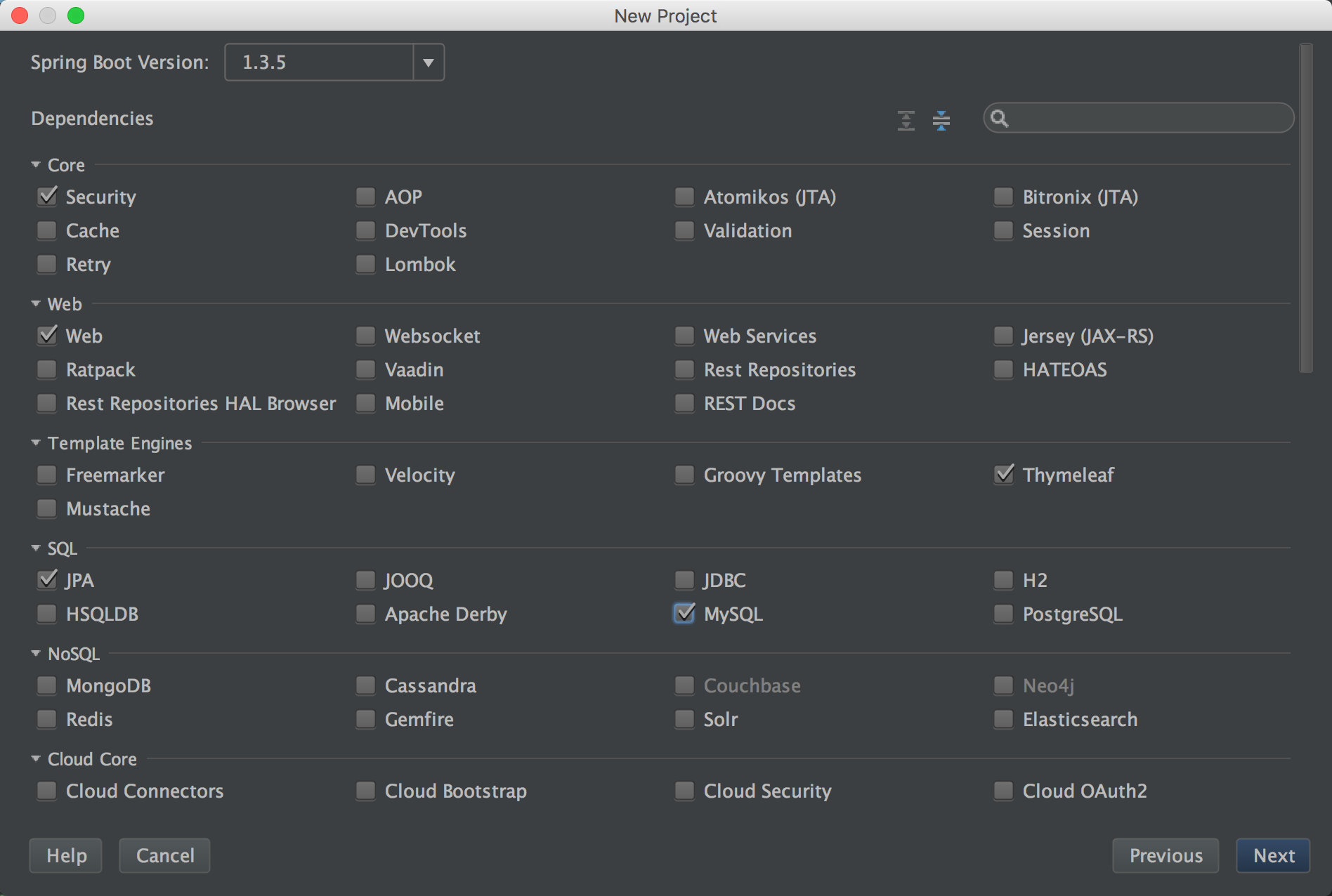Enable the HSQLDB checkbox
1332x896 pixels.
click(47, 613)
